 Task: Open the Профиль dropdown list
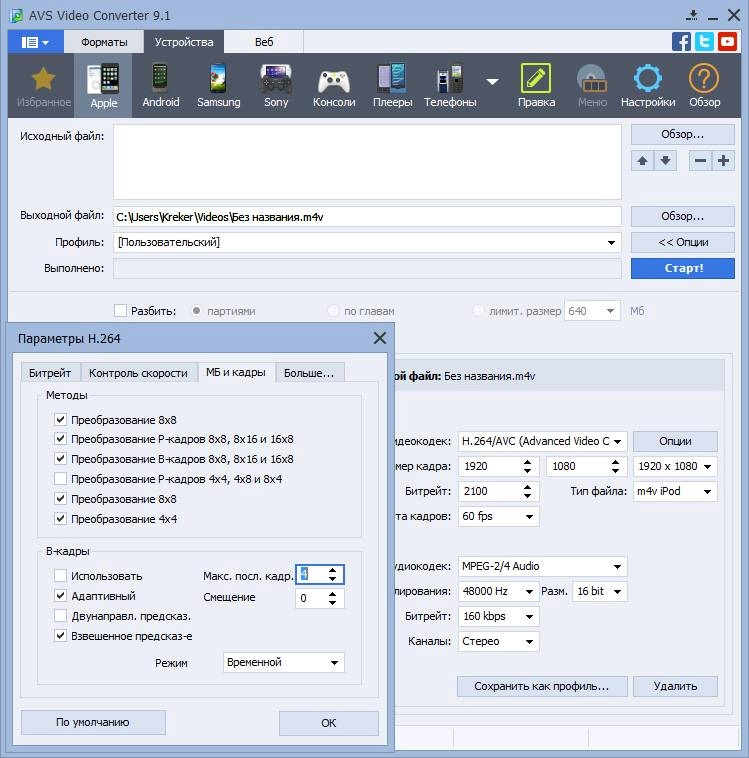pyautogui.click(x=367, y=242)
